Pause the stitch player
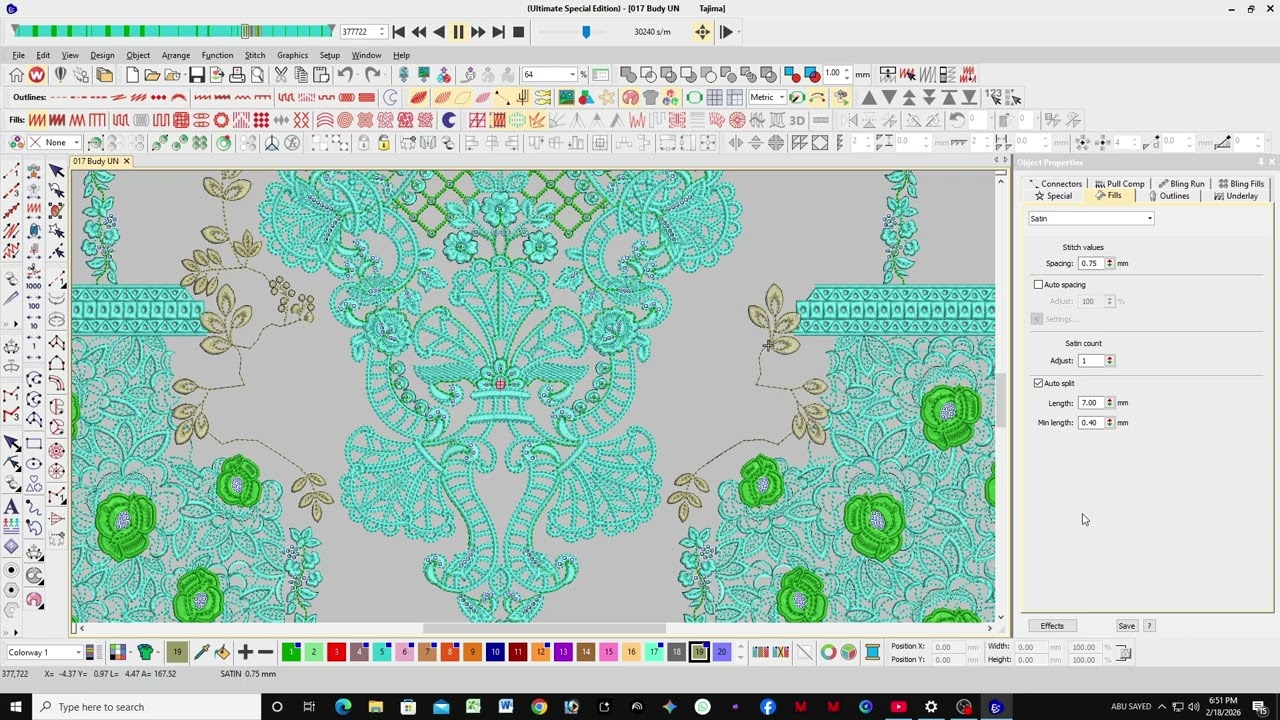The image size is (1280, 720). click(458, 32)
